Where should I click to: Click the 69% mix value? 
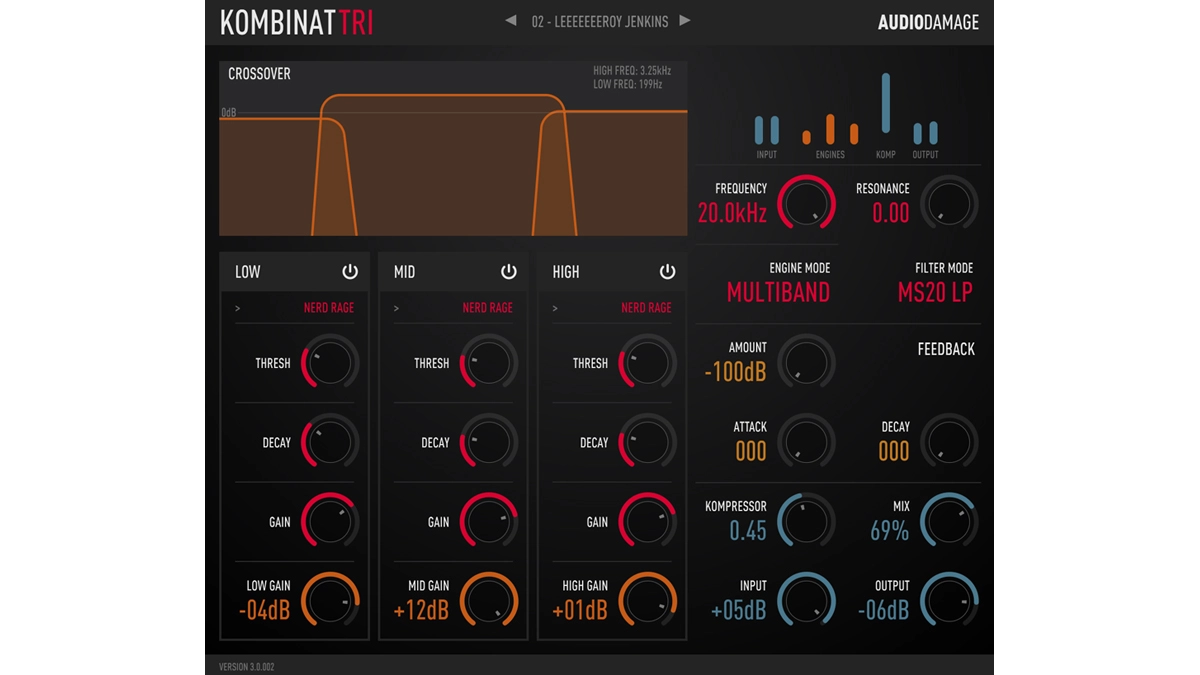coord(890,531)
